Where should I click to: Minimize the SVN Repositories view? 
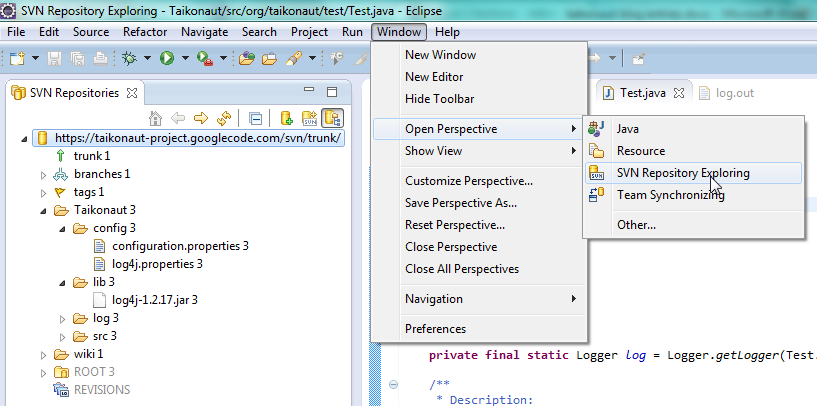(309, 91)
